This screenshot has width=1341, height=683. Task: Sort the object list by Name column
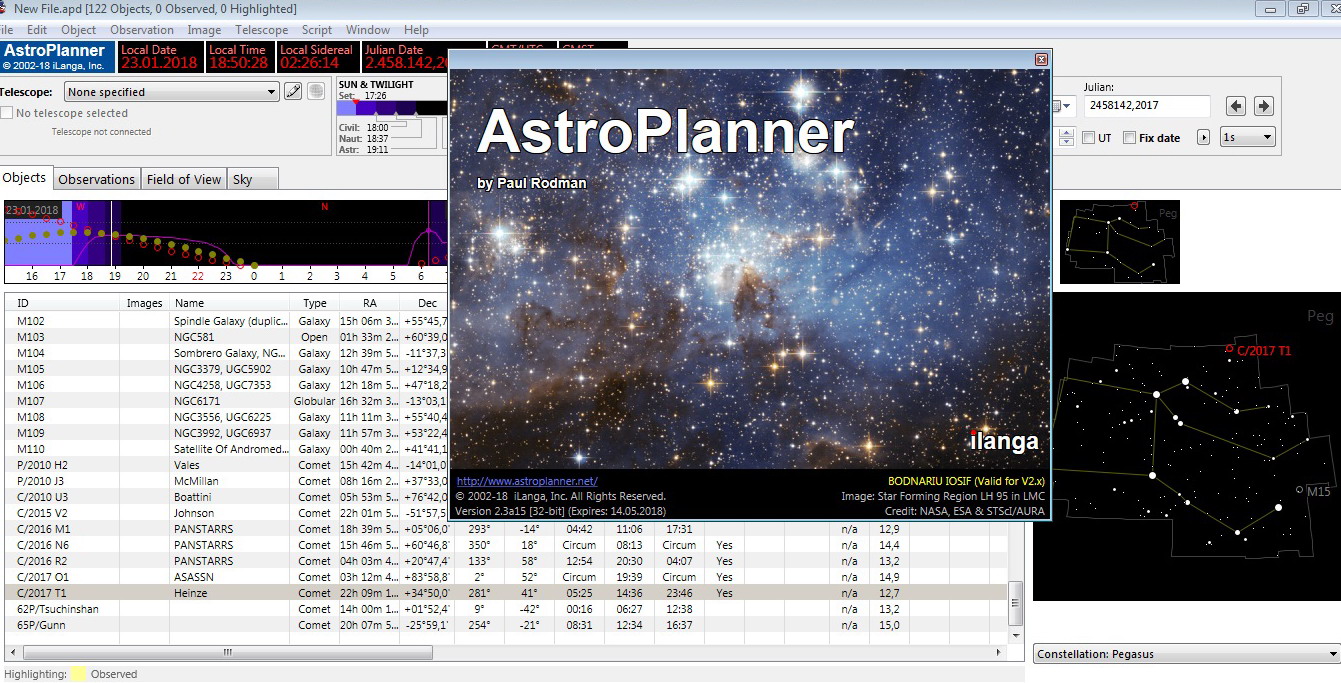click(229, 303)
